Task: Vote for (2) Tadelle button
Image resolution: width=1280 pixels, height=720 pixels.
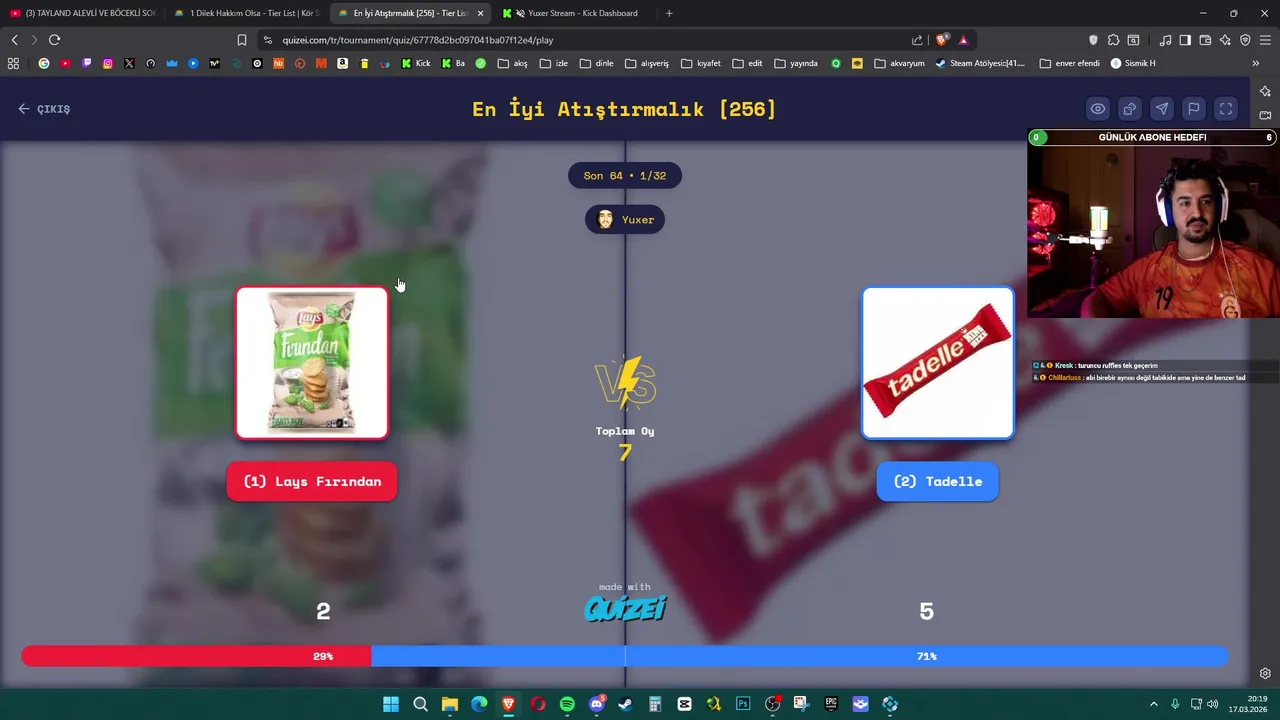Action: [x=938, y=481]
